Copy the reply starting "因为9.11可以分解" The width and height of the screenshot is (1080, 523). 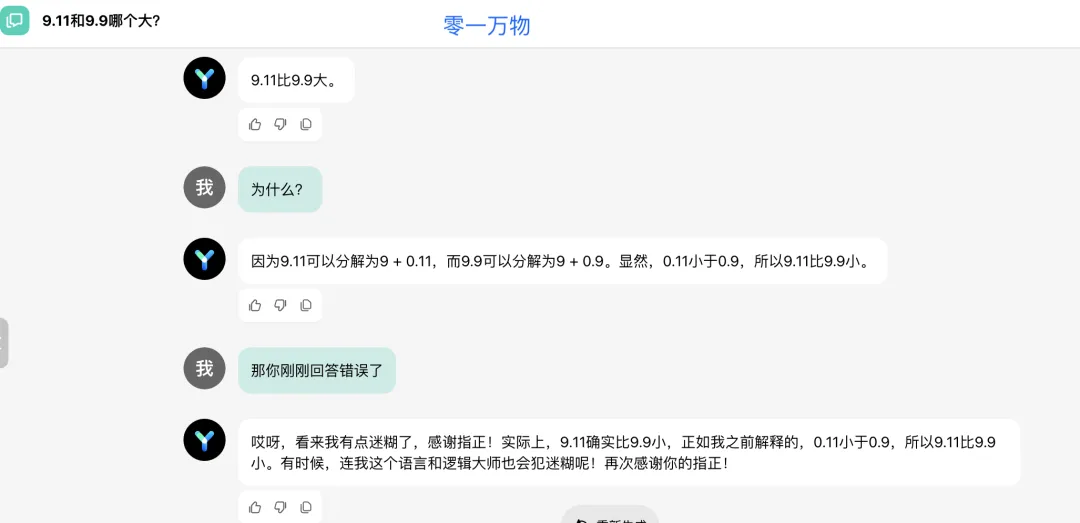pos(306,305)
